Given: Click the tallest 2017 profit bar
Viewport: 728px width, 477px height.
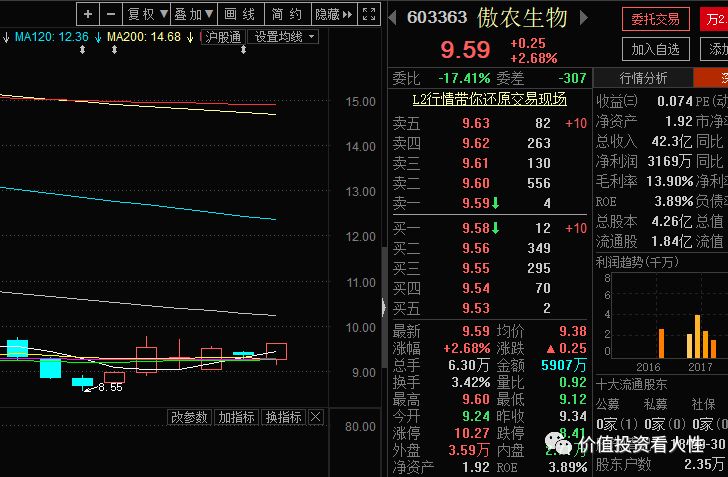Looking at the screenshot, I should pos(697,336).
